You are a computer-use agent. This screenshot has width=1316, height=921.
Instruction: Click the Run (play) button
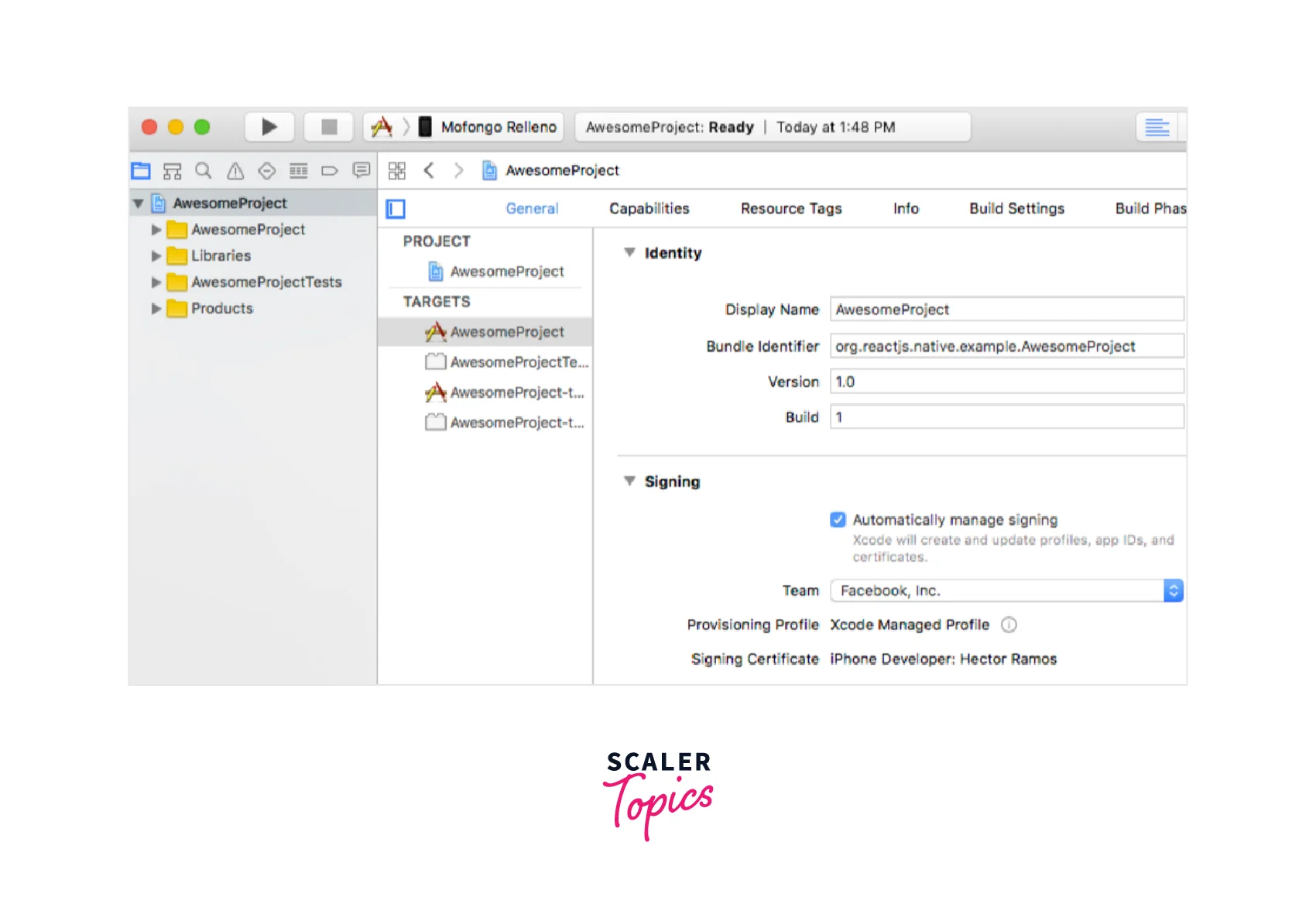tap(269, 127)
